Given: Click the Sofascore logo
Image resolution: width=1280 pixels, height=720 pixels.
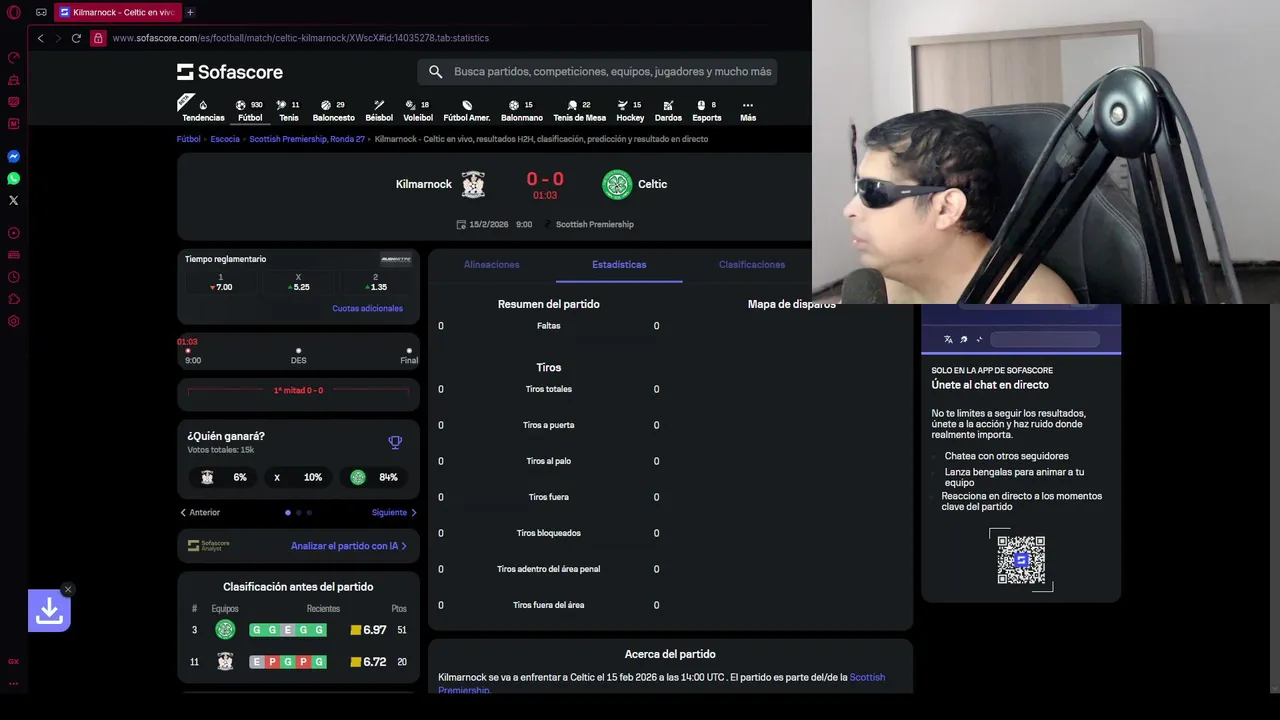Looking at the screenshot, I should 230,72.
